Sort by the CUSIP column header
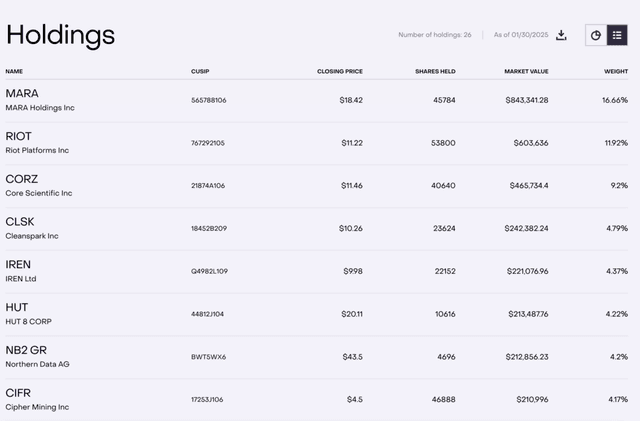 click(x=200, y=71)
